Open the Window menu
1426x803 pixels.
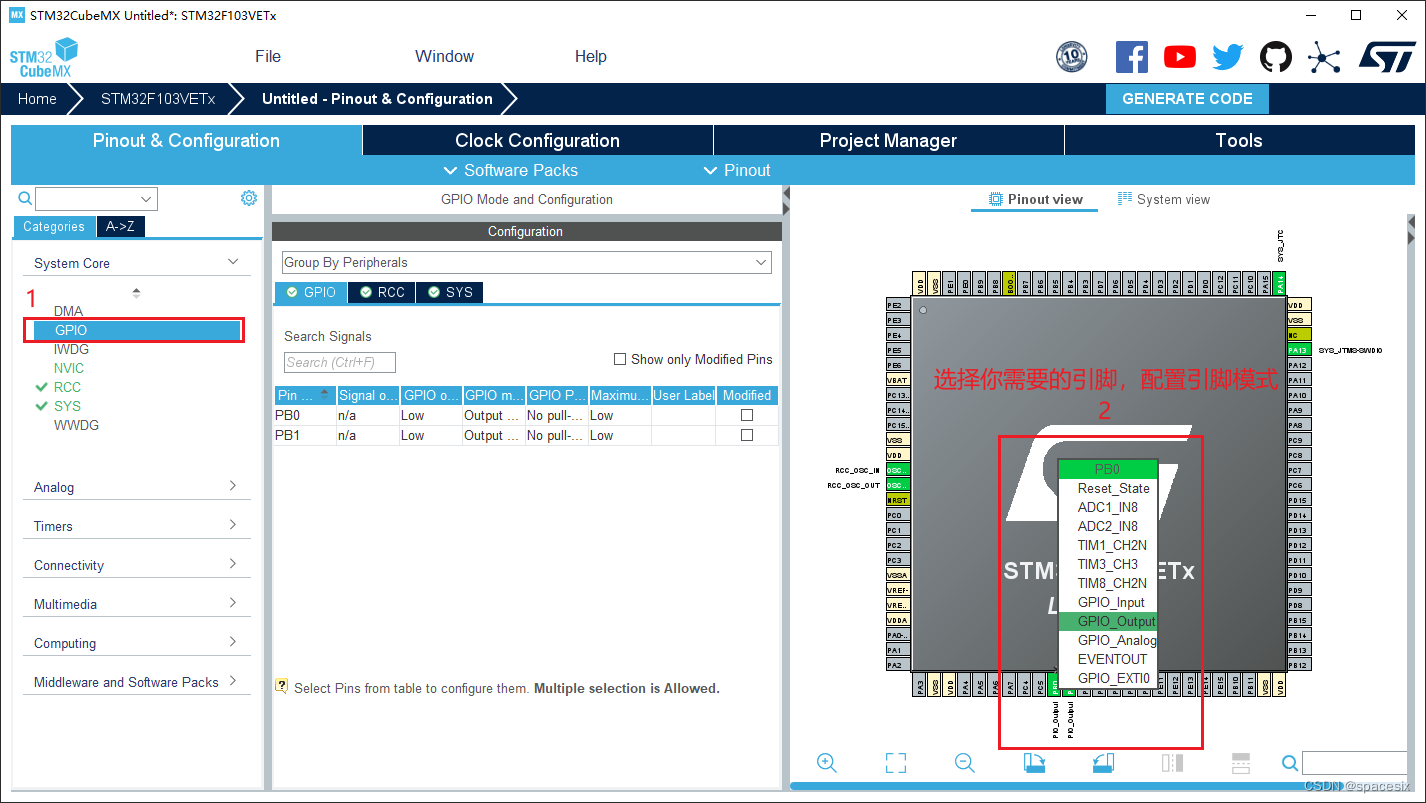pos(445,56)
